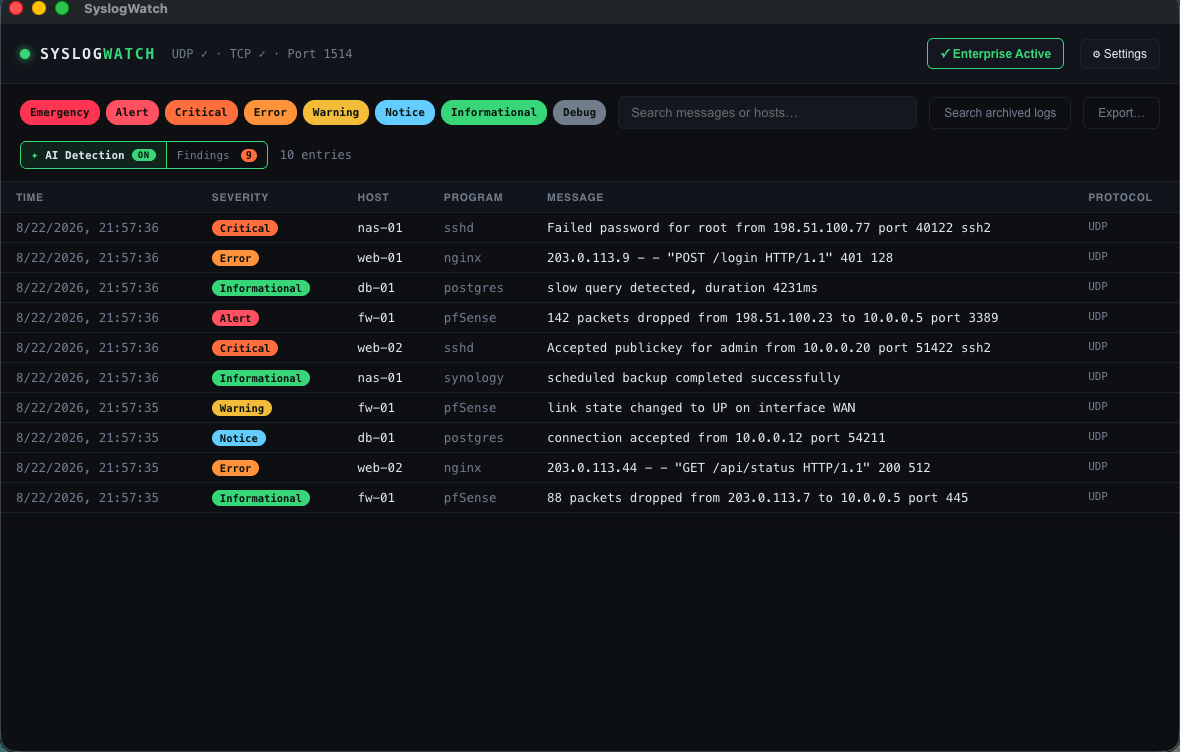1180x752 pixels.
Task: Click the Findings count badge 9
Action: 248,155
